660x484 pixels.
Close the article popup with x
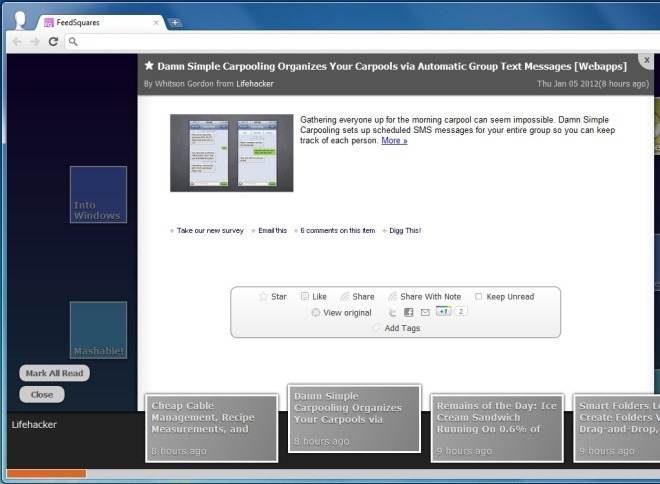coord(646,60)
